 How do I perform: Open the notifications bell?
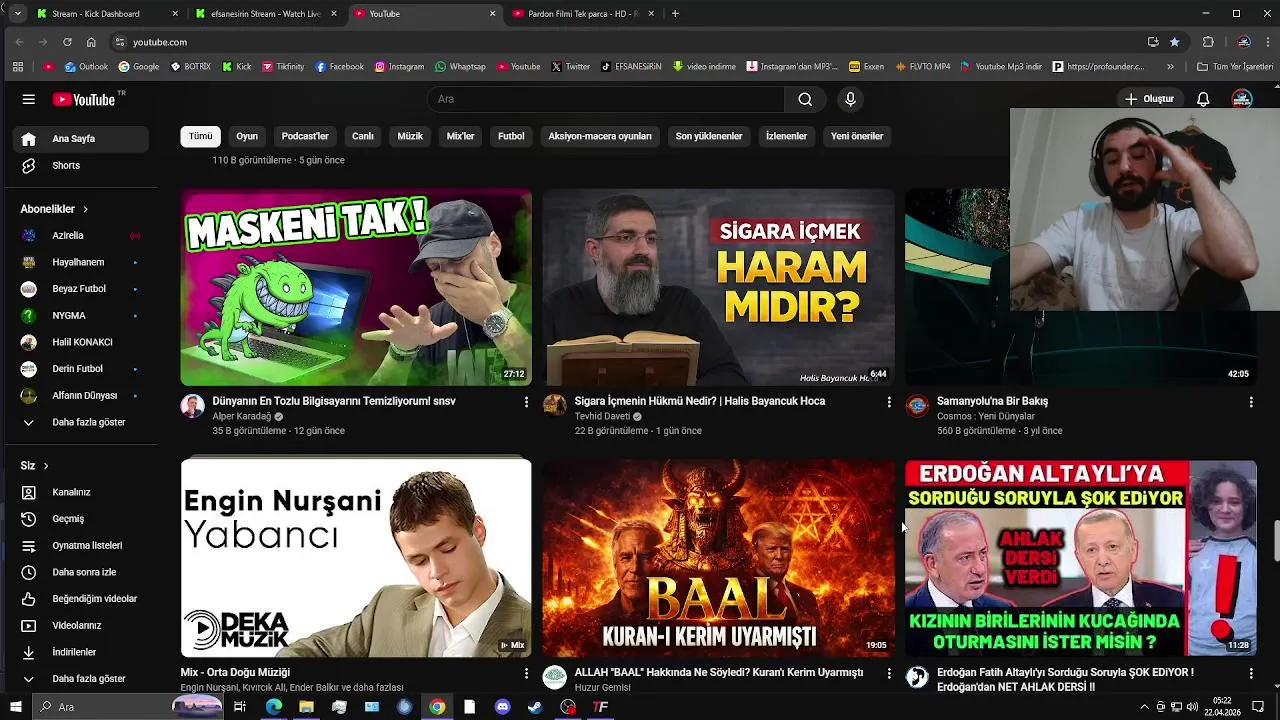coord(1203,99)
